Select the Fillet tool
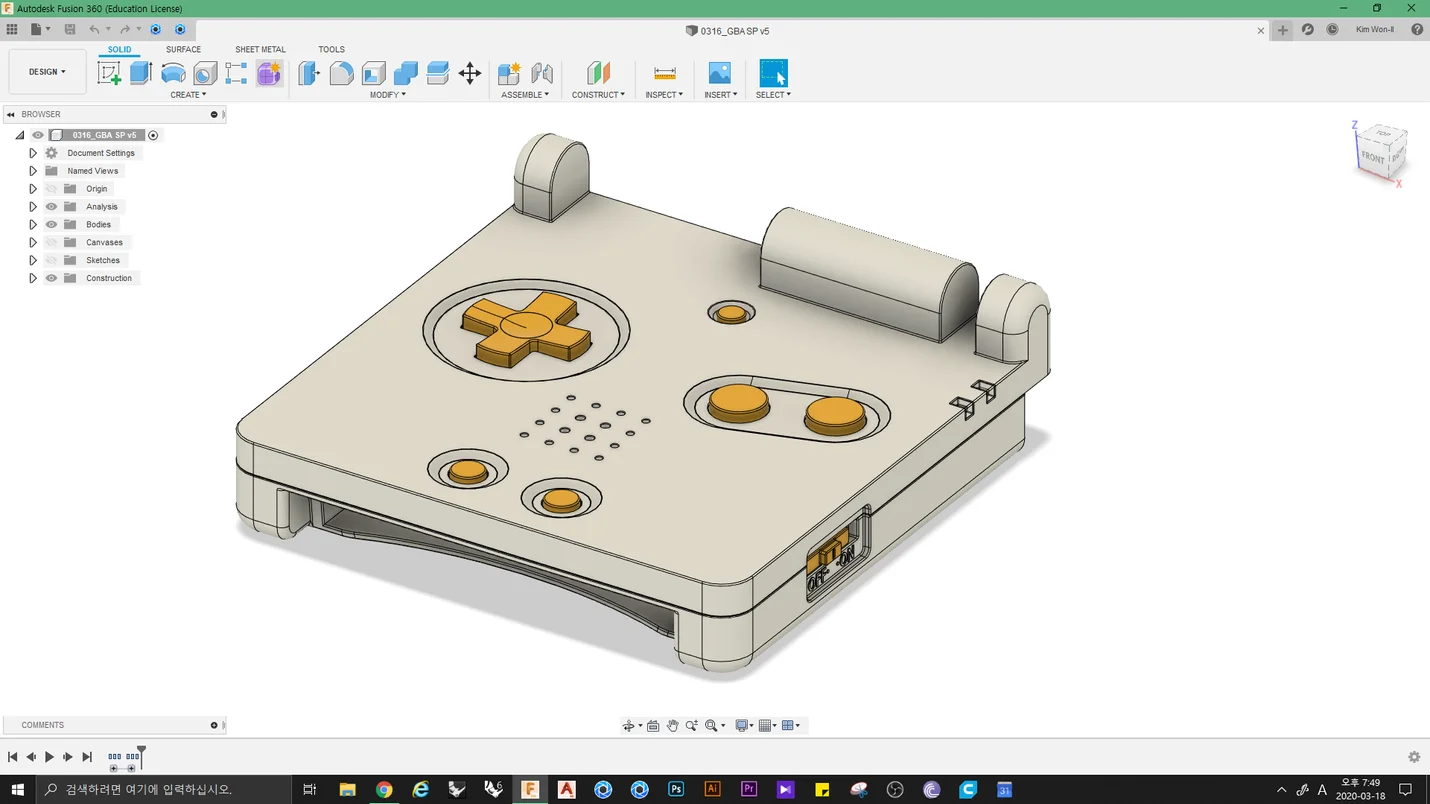Image resolution: width=1430 pixels, height=804 pixels. coord(341,73)
